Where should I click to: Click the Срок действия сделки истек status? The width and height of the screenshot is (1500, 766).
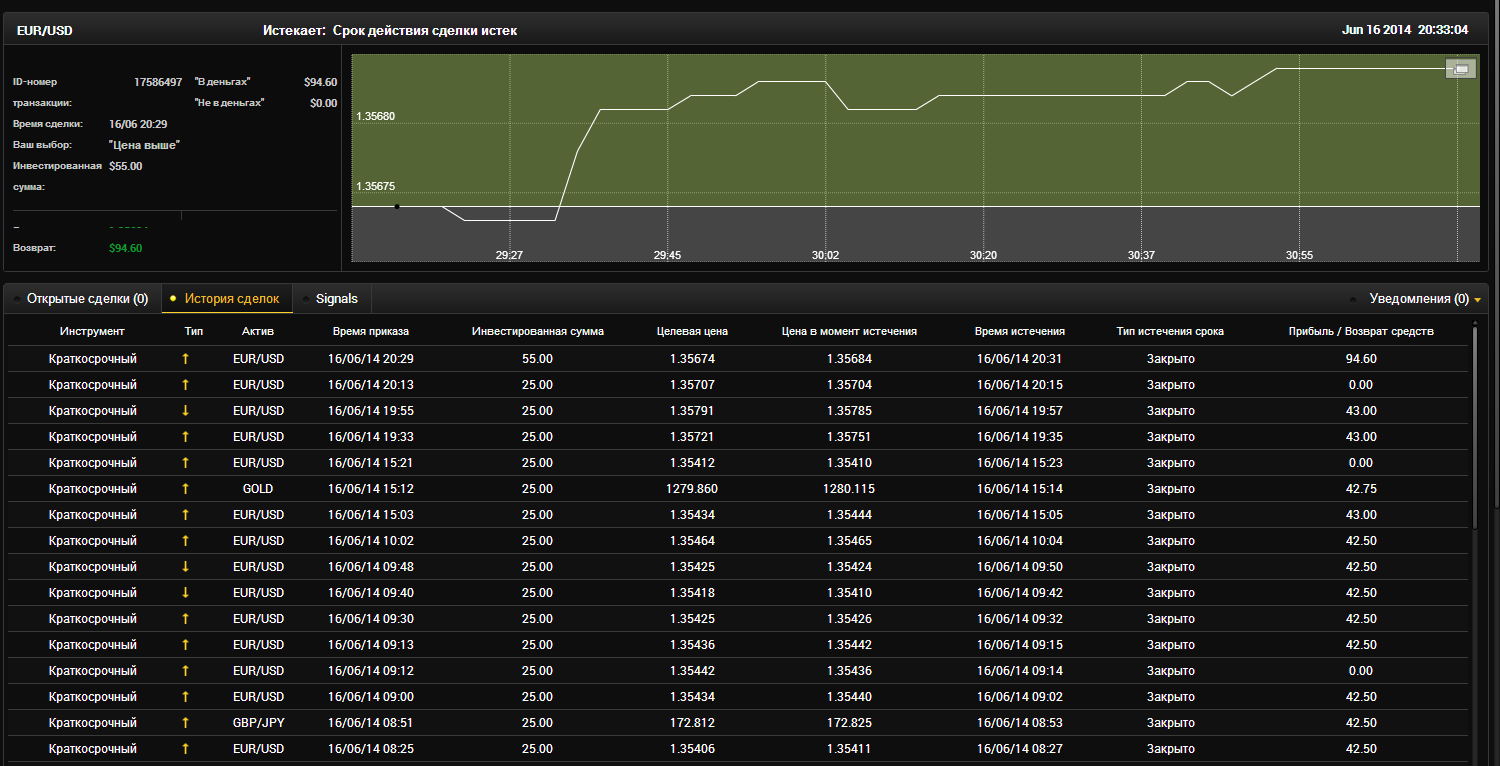(x=425, y=31)
